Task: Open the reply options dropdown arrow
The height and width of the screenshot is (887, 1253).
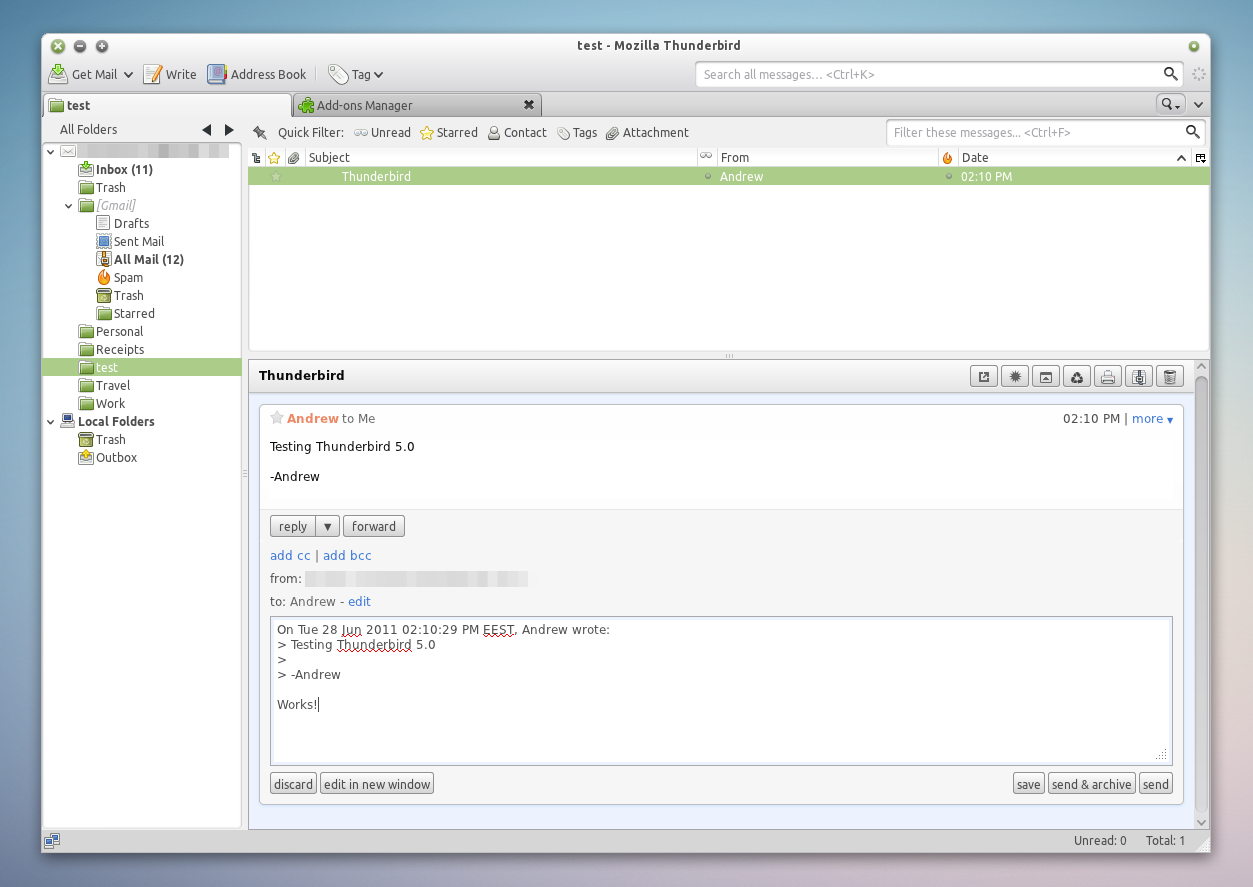Action: (x=328, y=527)
